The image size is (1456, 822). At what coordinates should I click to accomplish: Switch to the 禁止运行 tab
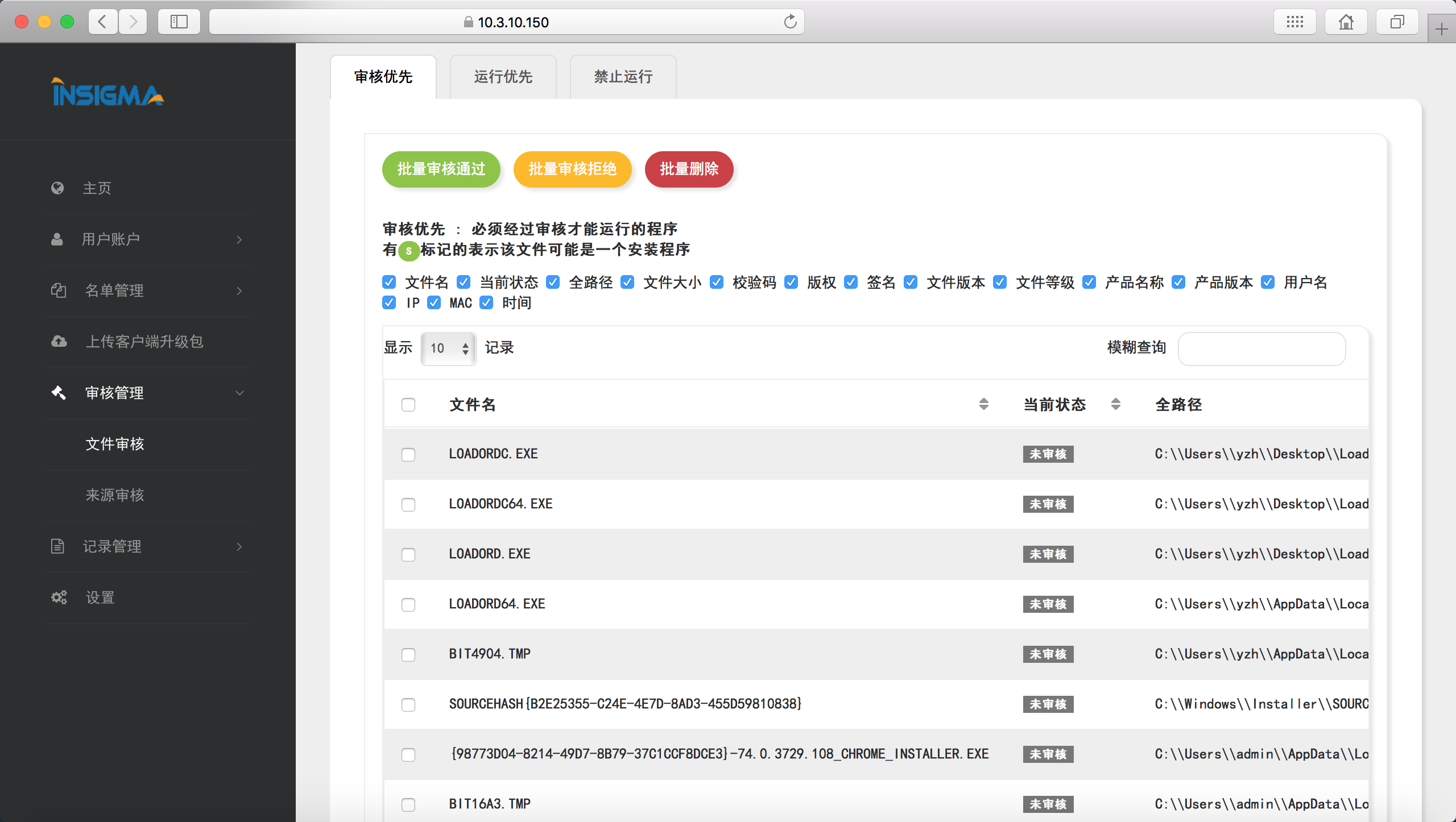tap(623, 77)
